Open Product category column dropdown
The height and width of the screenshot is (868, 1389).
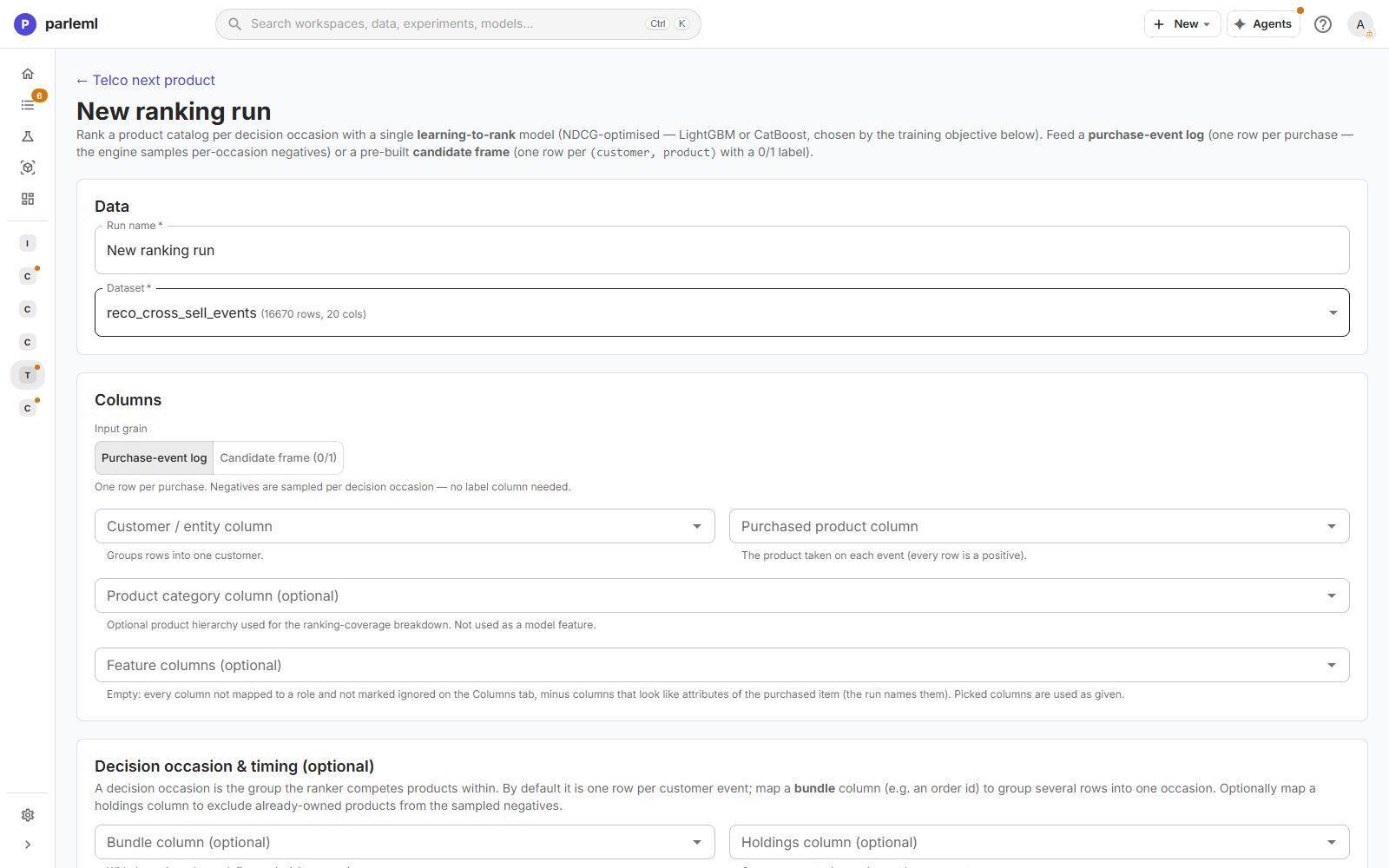[722, 595]
